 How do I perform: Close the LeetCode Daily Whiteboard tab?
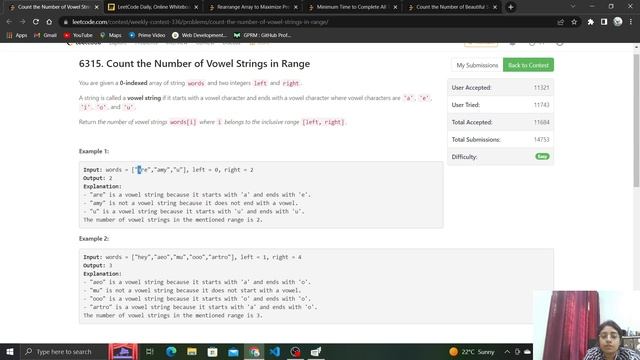196,7
